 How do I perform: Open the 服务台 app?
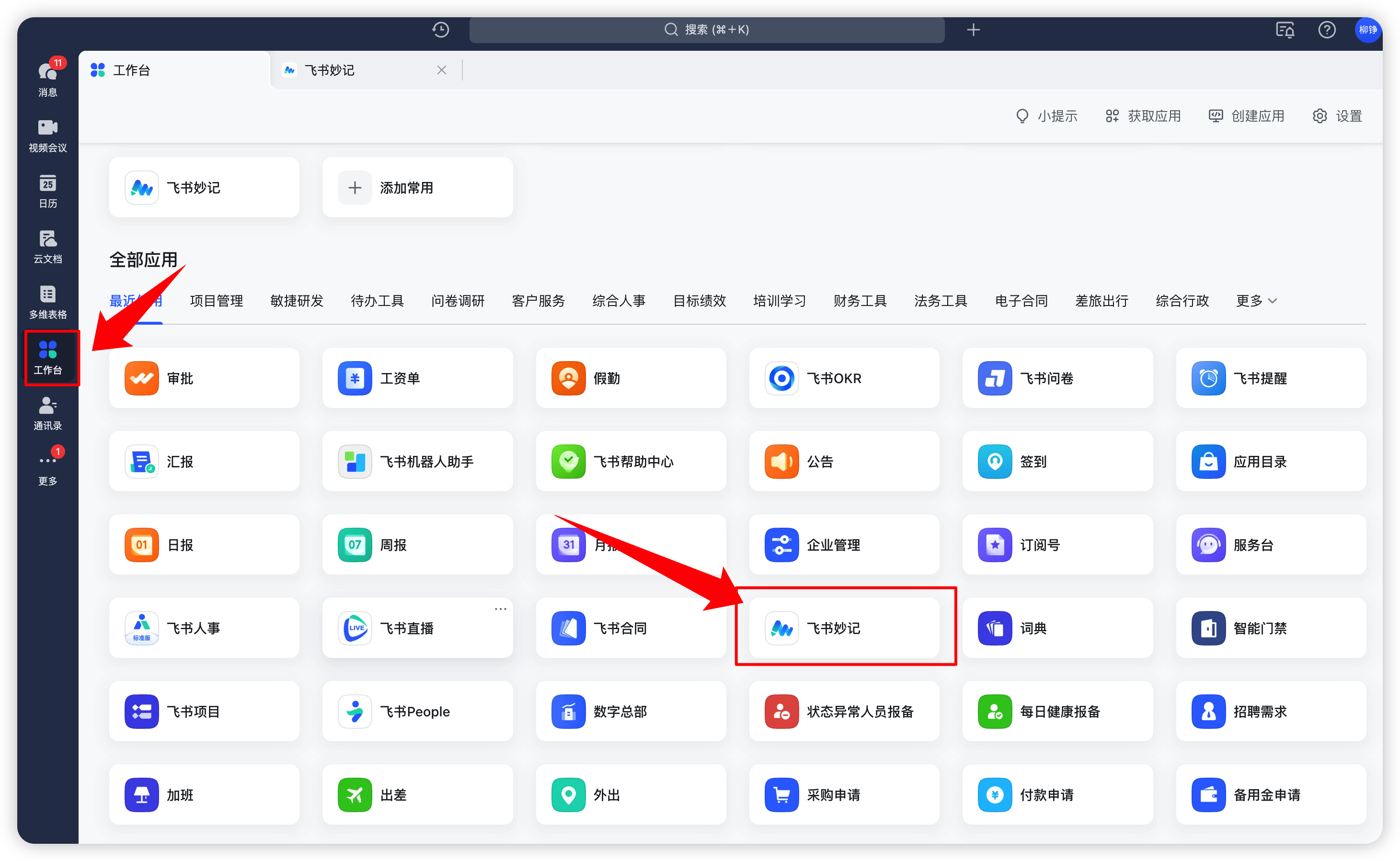[1271, 544]
